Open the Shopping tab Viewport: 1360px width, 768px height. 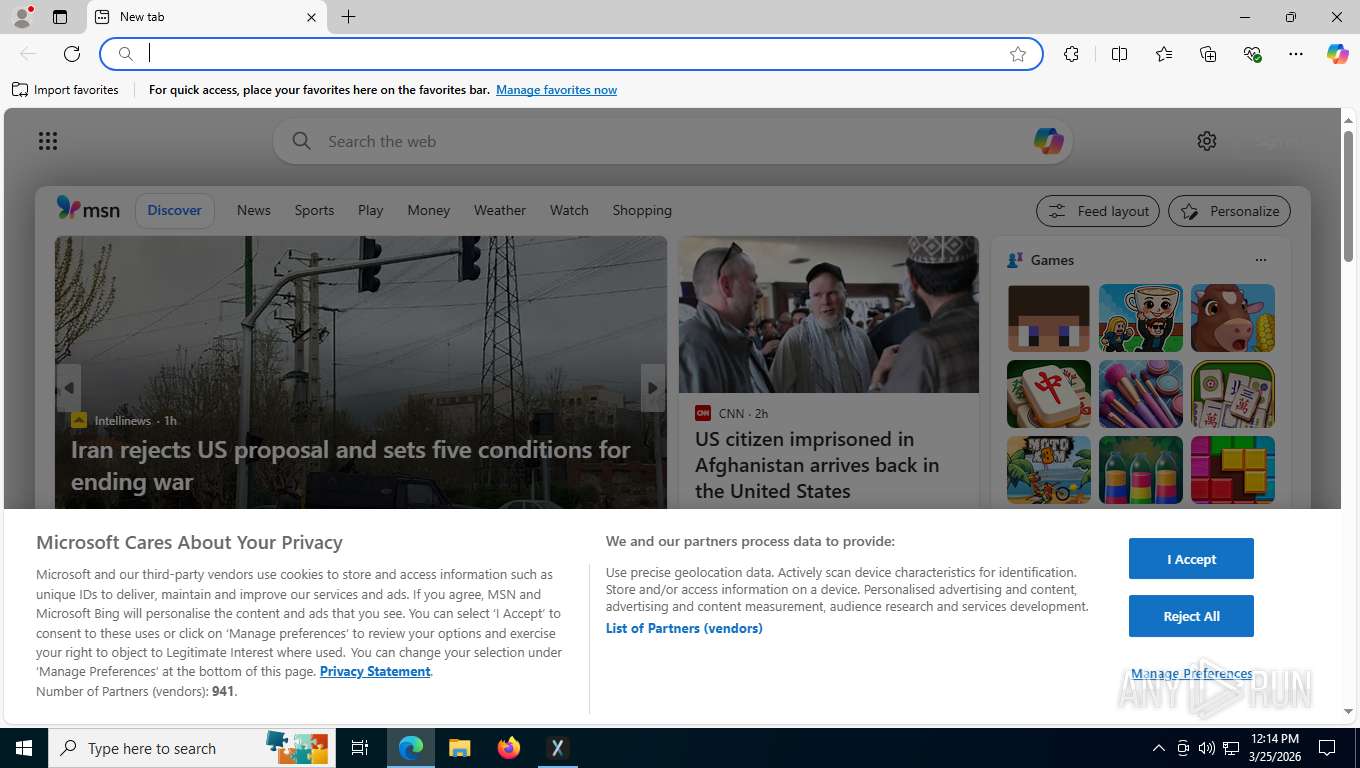(642, 210)
